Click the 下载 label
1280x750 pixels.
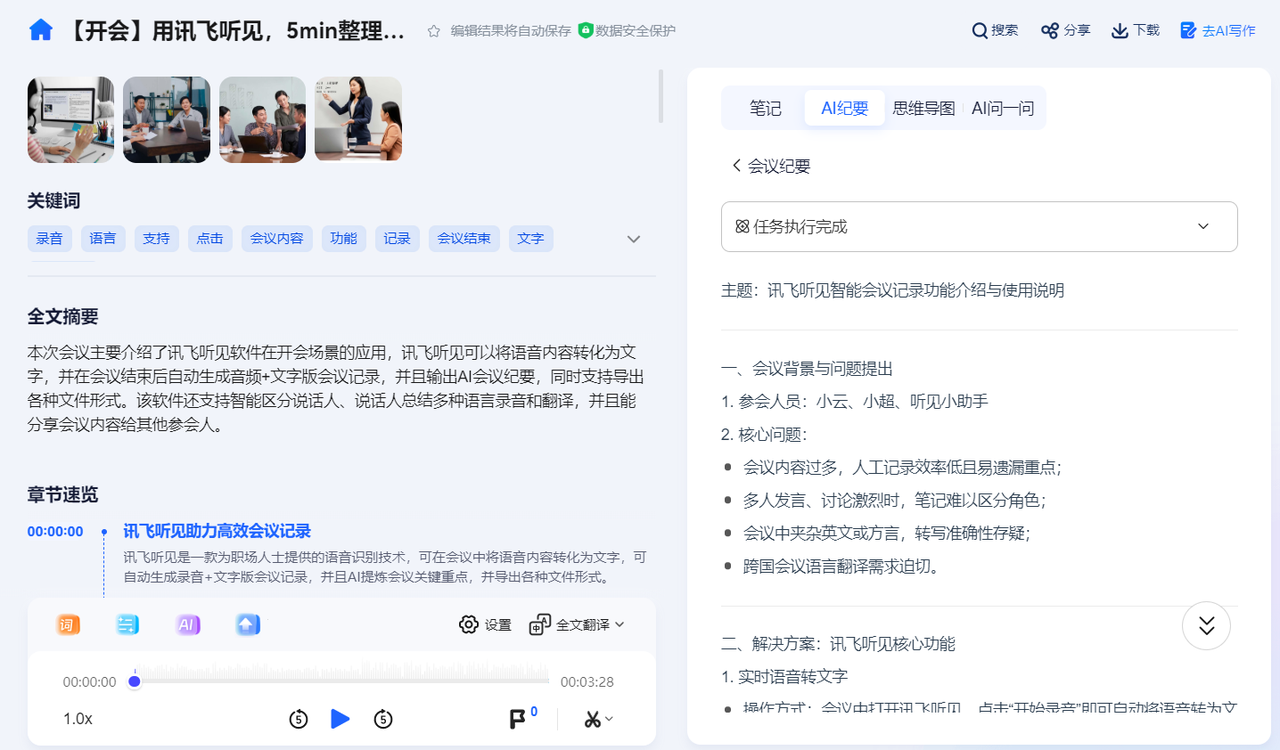pyautogui.click(x=1146, y=31)
